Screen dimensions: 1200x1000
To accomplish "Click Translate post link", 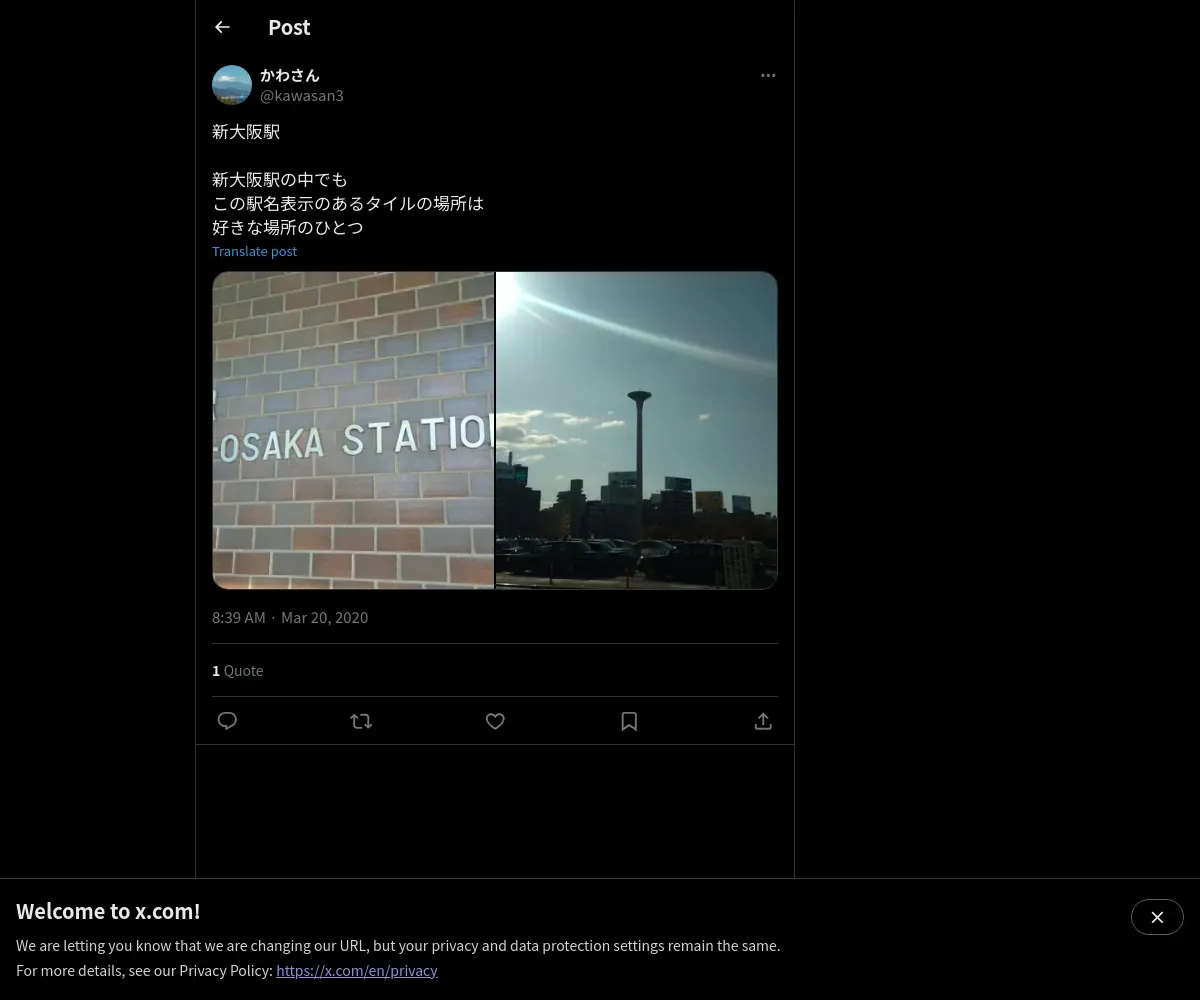I will pos(254,251).
